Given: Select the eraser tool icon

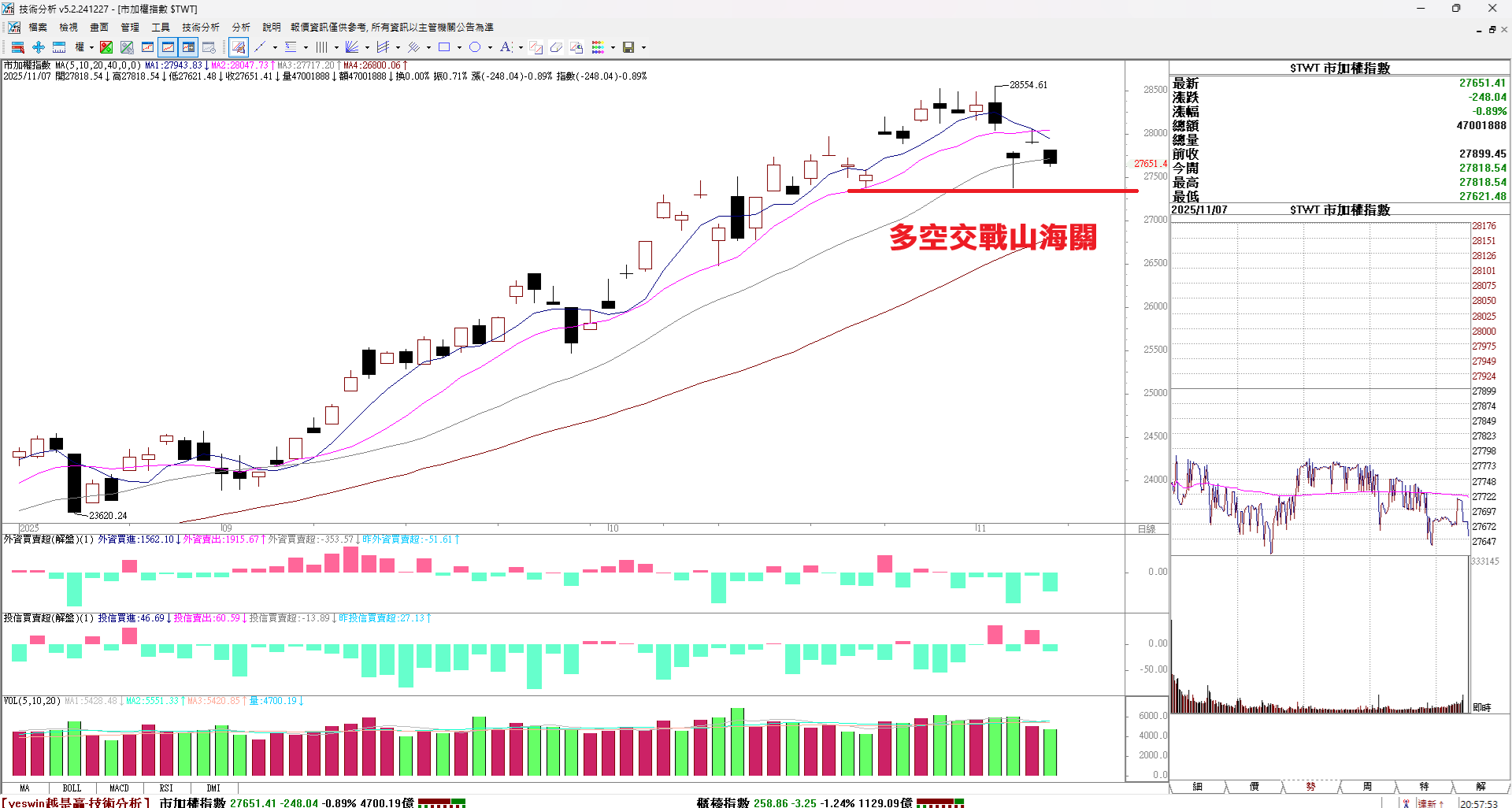Looking at the screenshot, I should pos(556,47).
